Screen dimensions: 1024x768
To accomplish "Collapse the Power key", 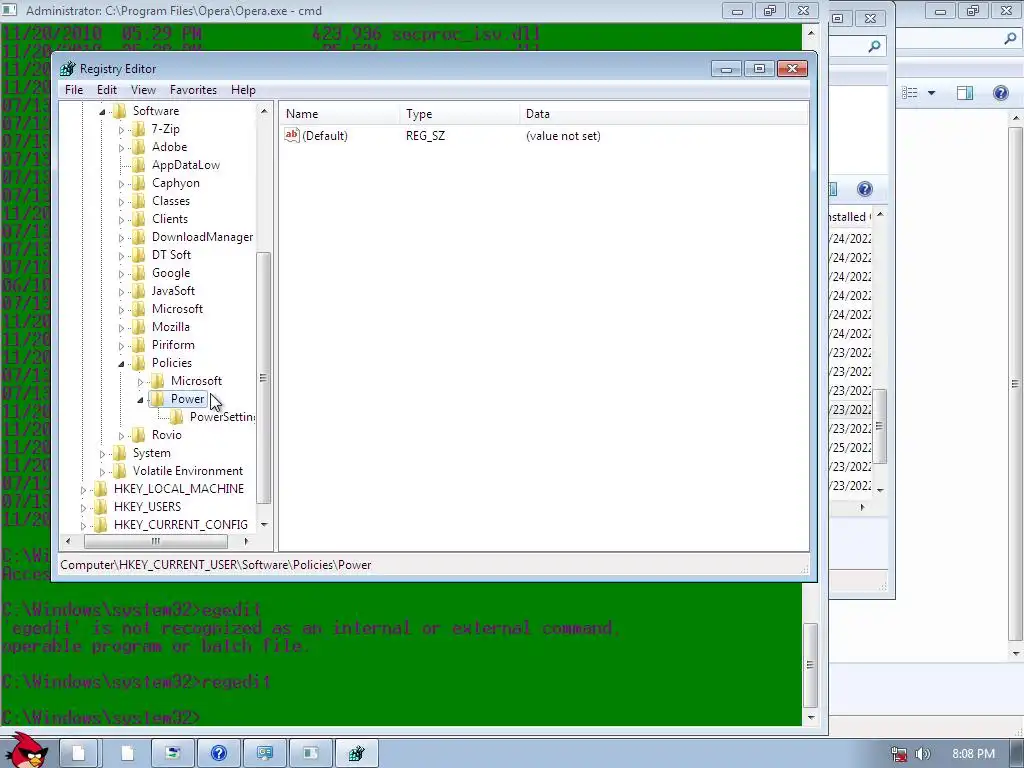I will 140,400.
